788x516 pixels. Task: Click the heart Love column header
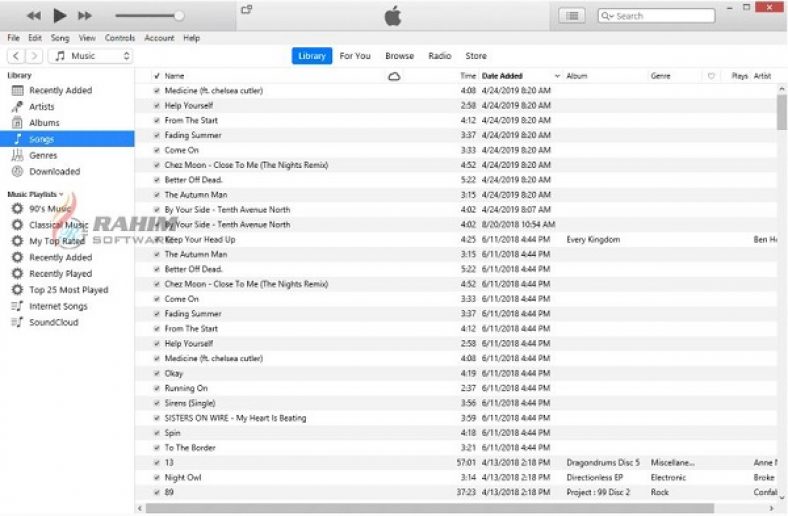pos(711,76)
